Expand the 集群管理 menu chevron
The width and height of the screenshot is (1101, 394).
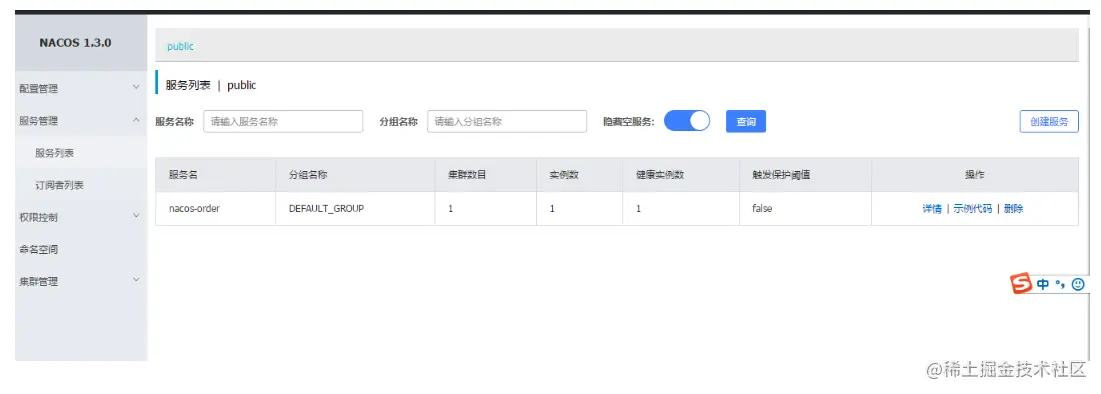tap(136, 280)
